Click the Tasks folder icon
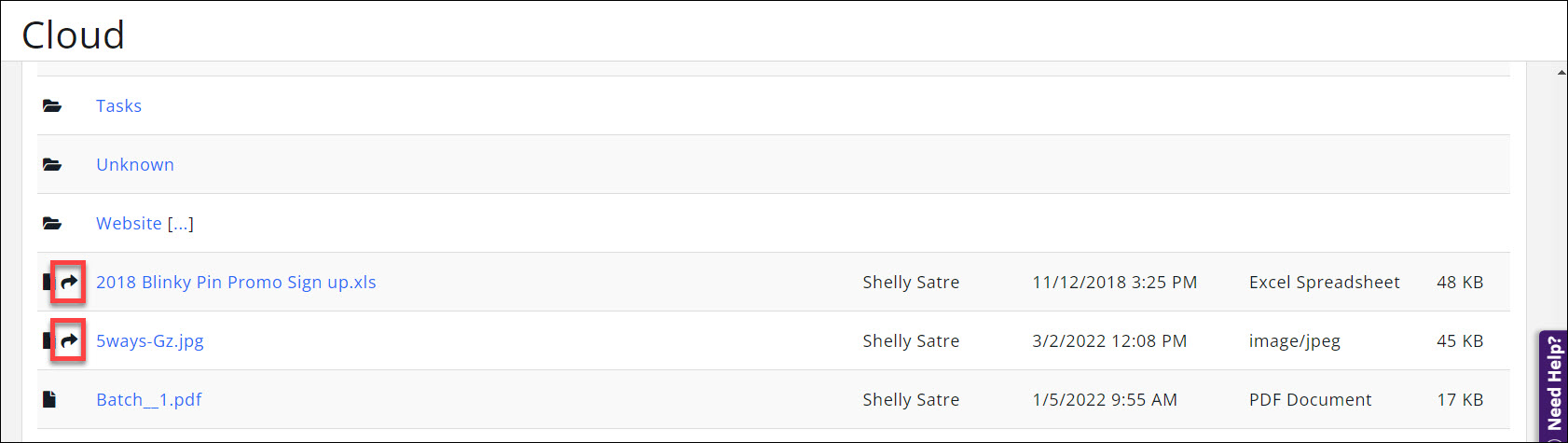Screen dimensions: 1568x443 (x=52, y=106)
